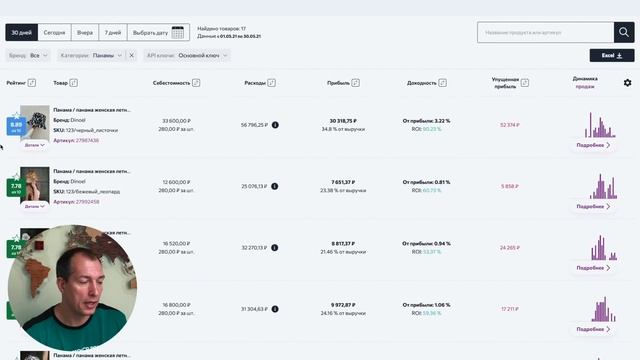640x360 pixels.
Task: Open table settings gear icon
Action: tap(627, 83)
